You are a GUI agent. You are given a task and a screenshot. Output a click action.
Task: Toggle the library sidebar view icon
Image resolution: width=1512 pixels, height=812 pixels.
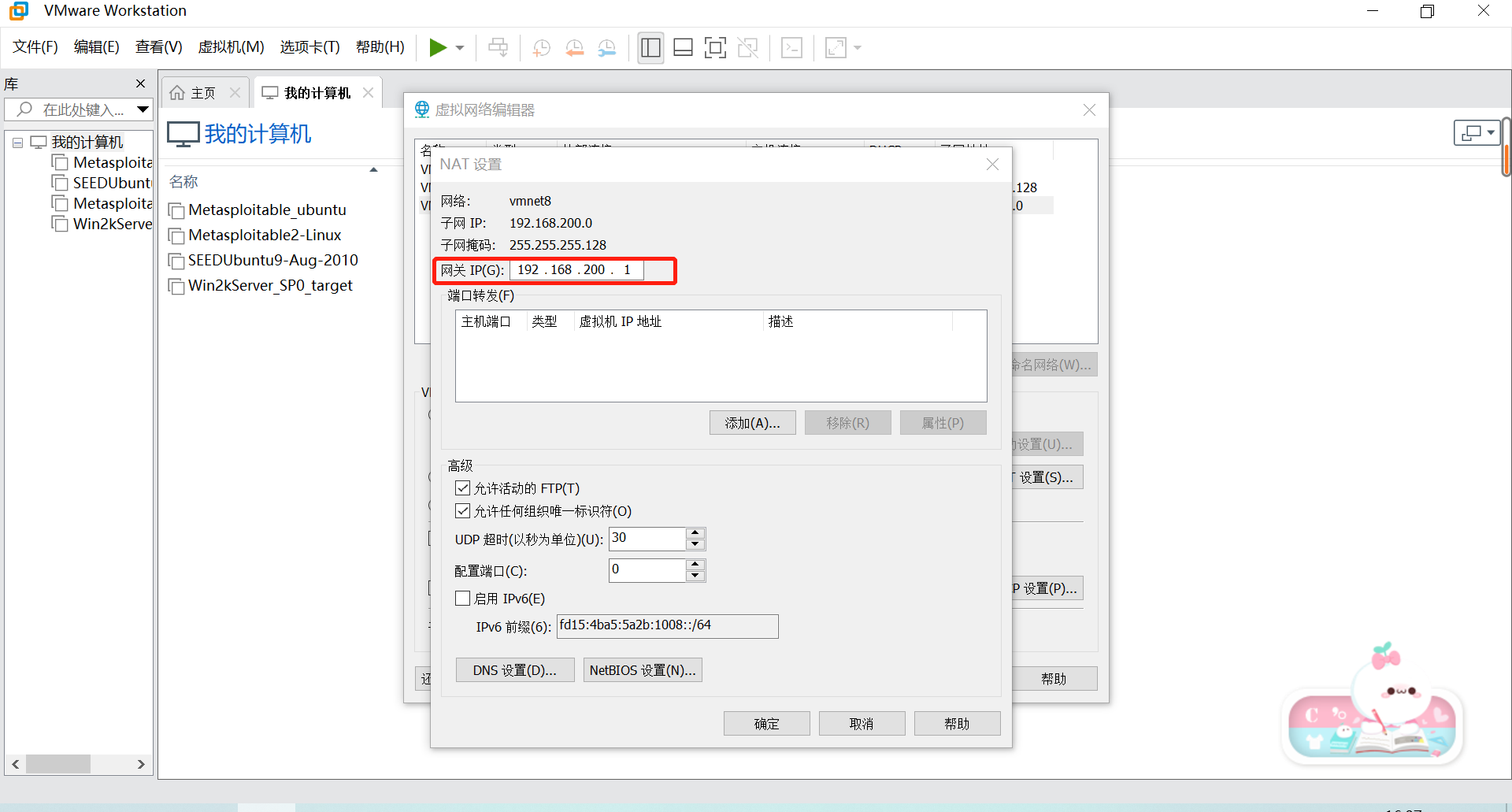click(x=650, y=48)
